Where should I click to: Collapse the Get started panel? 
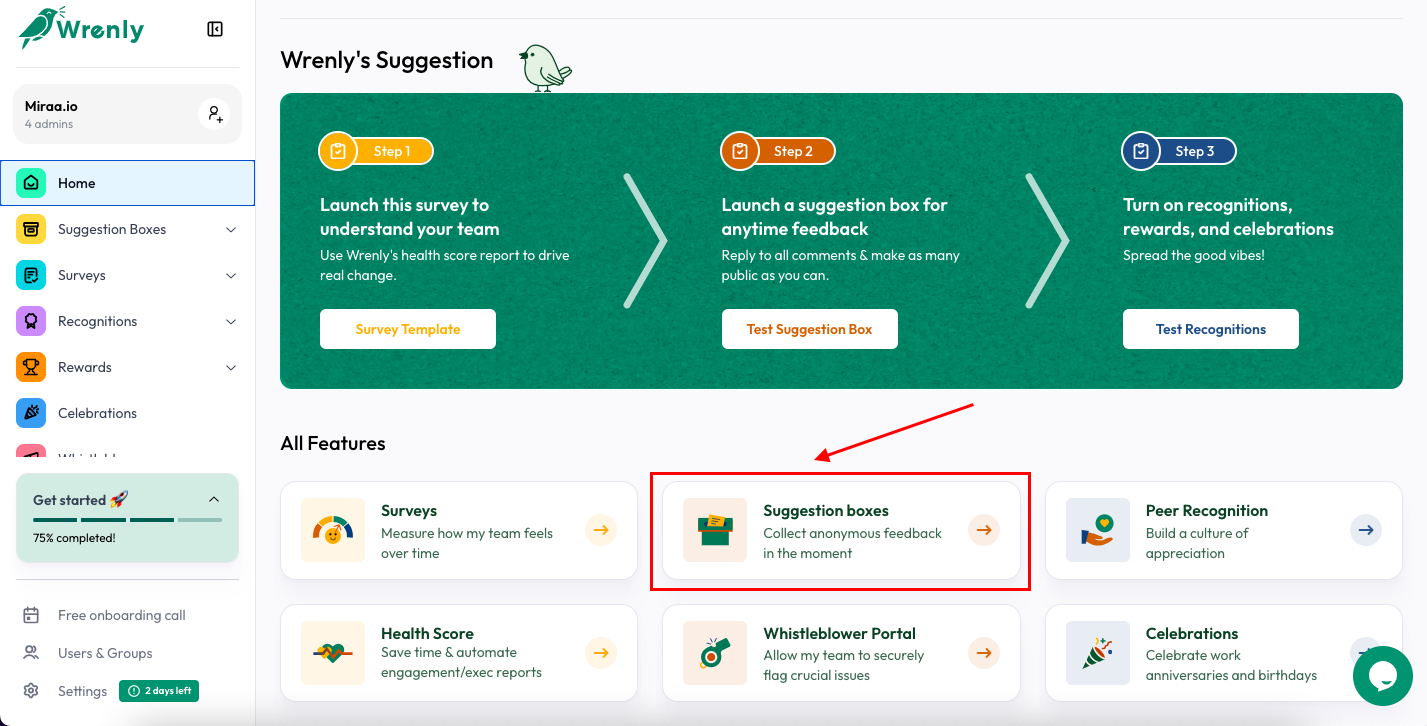213,498
